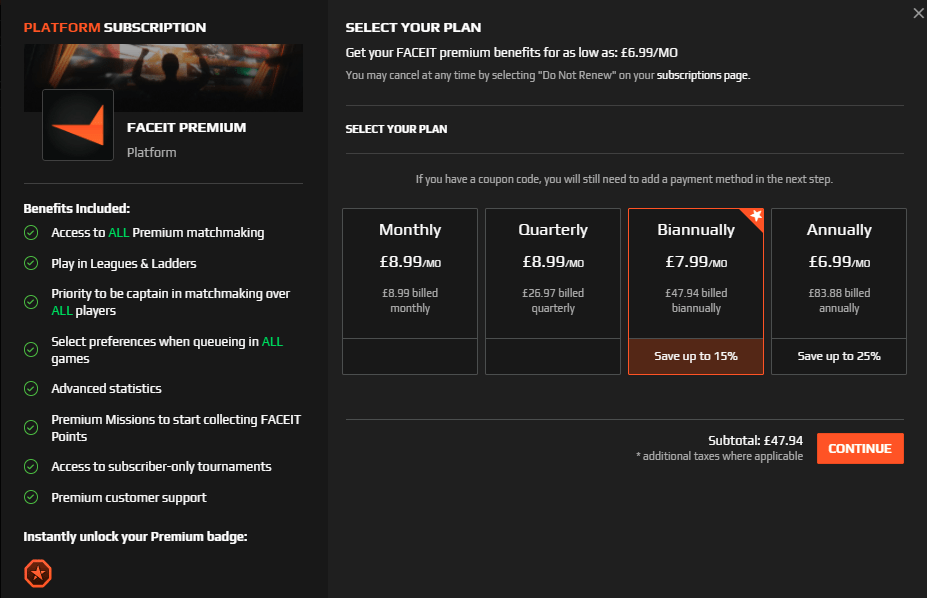Click the Save up to 25% label

click(x=838, y=356)
